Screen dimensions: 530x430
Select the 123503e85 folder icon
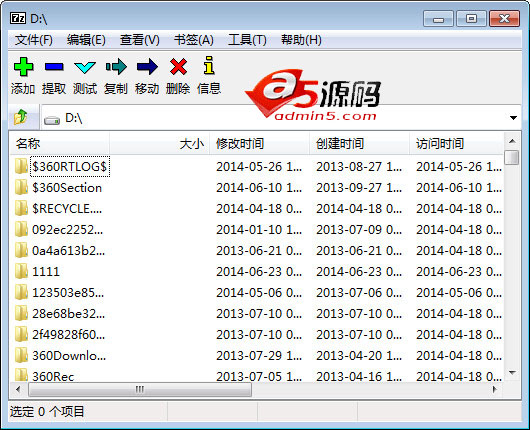coord(21,292)
